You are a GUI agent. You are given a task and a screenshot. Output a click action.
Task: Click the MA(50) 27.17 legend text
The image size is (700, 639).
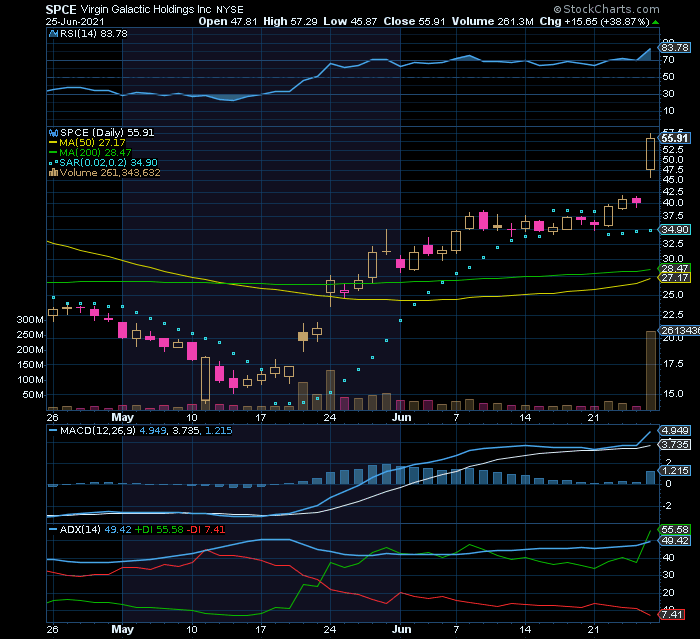tap(92, 143)
